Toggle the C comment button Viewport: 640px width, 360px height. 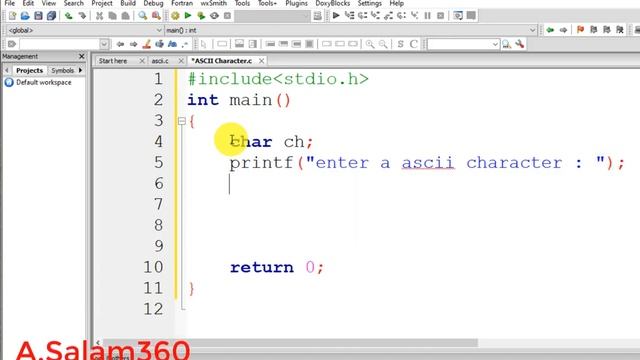[x=413, y=44]
